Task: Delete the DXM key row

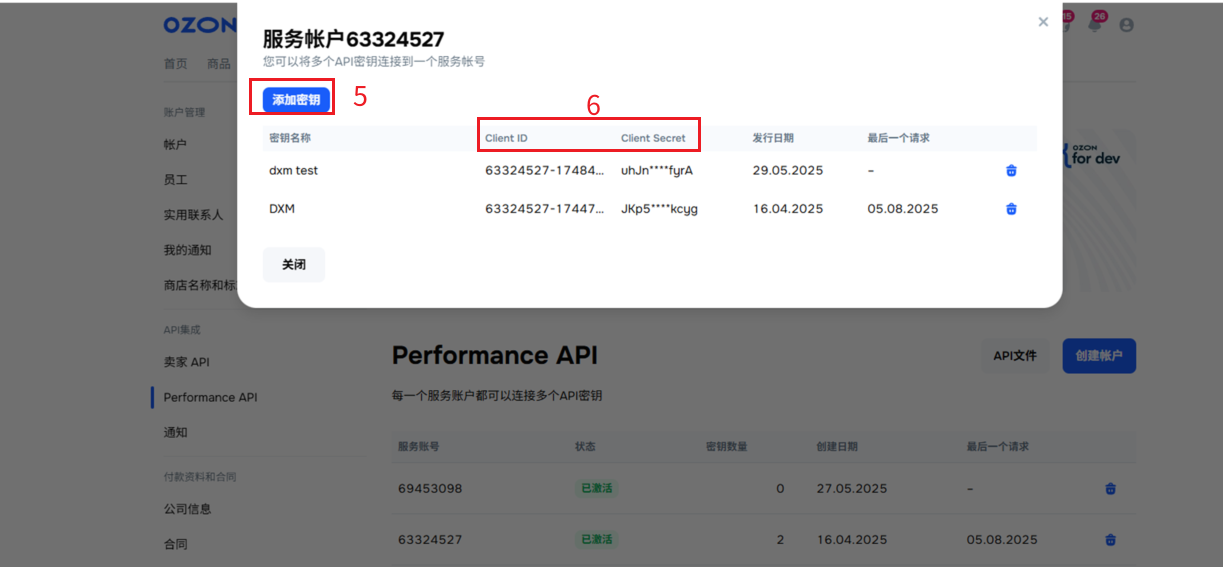Action: (x=1011, y=209)
